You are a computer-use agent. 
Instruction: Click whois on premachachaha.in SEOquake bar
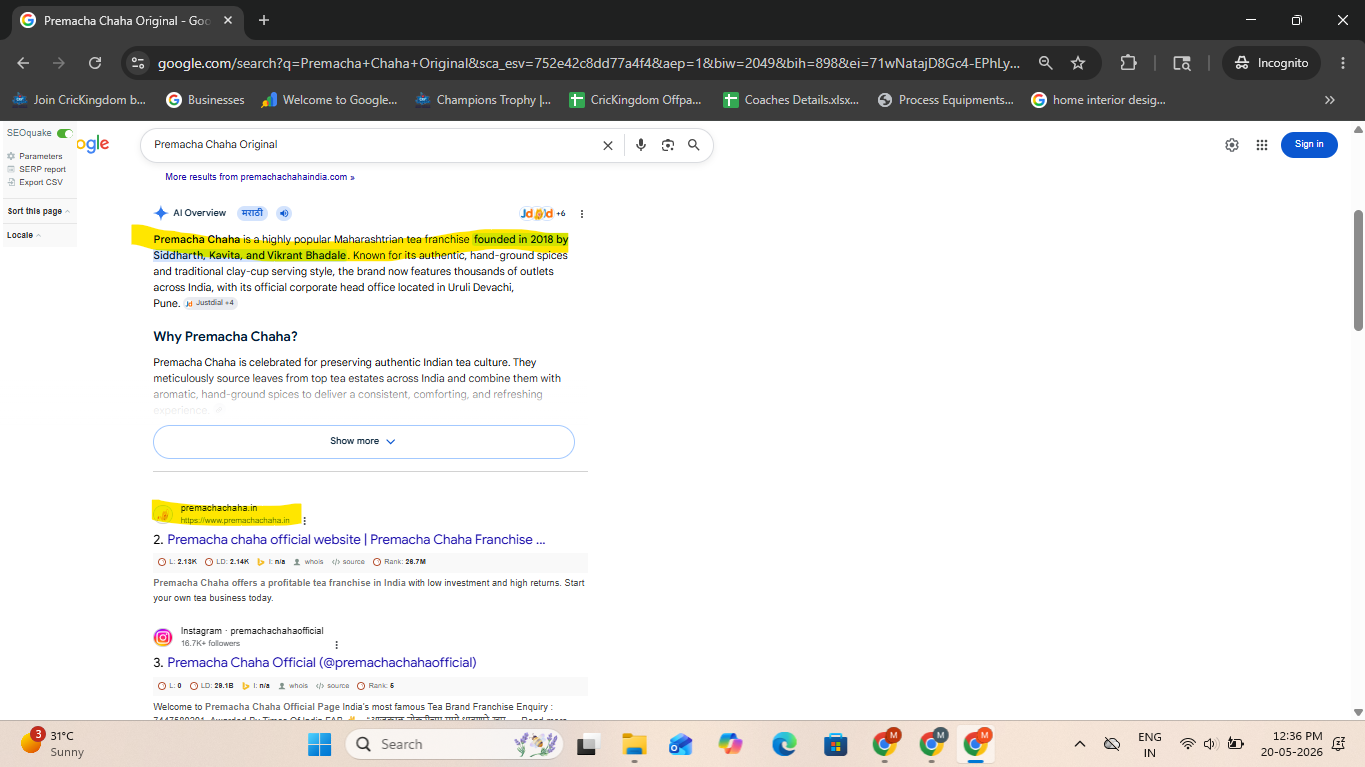coord(309,562)
